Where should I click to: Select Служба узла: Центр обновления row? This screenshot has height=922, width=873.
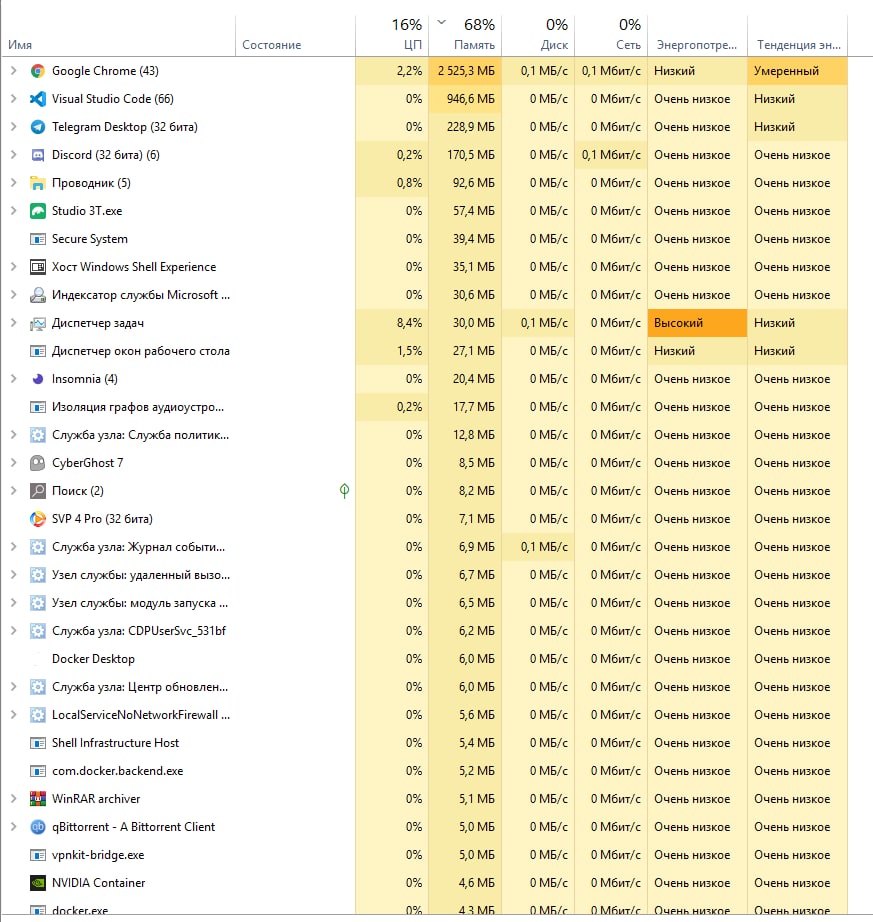[x=424, y=687]
